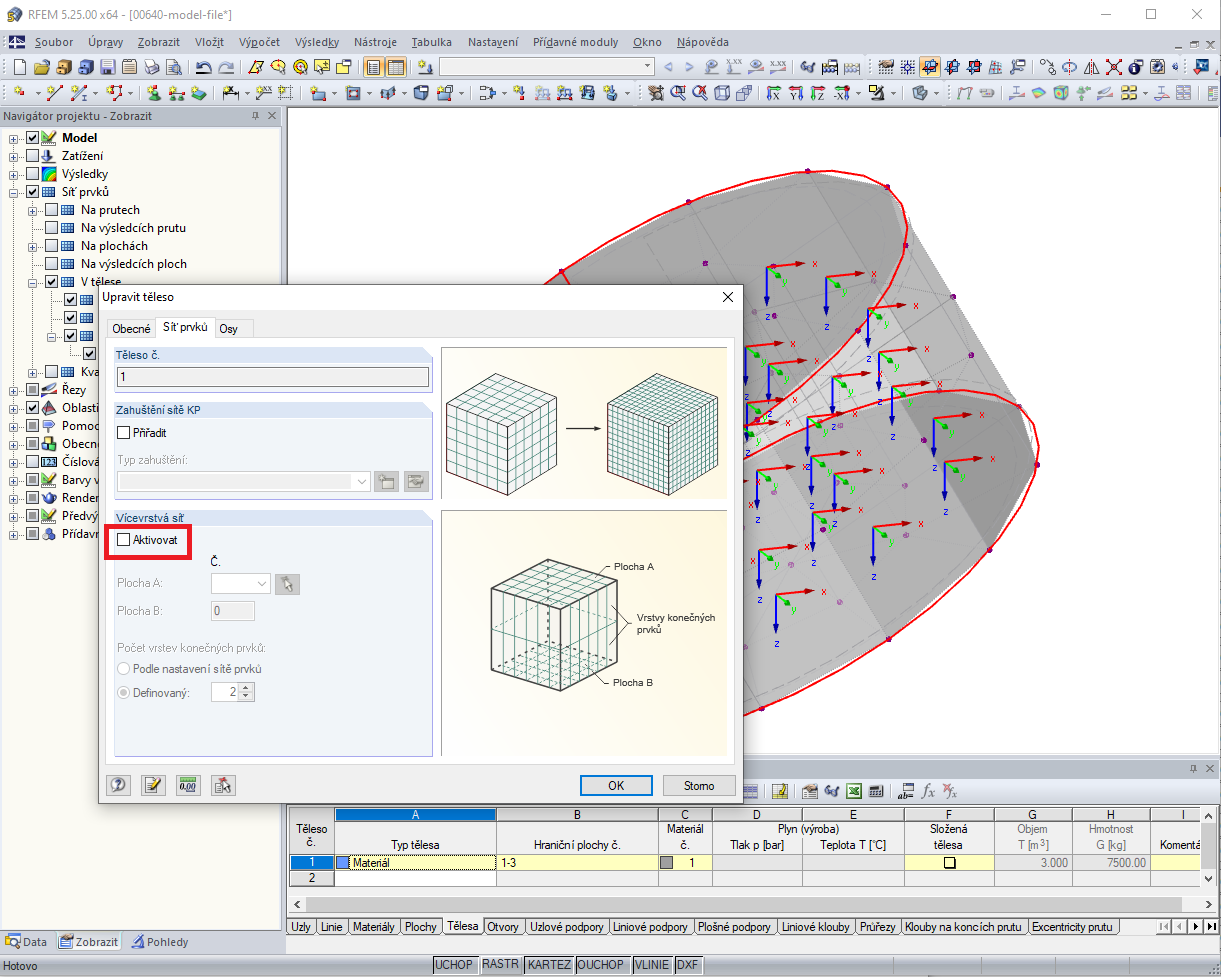Click the Open file folder toolbar icon

(42, 67)
